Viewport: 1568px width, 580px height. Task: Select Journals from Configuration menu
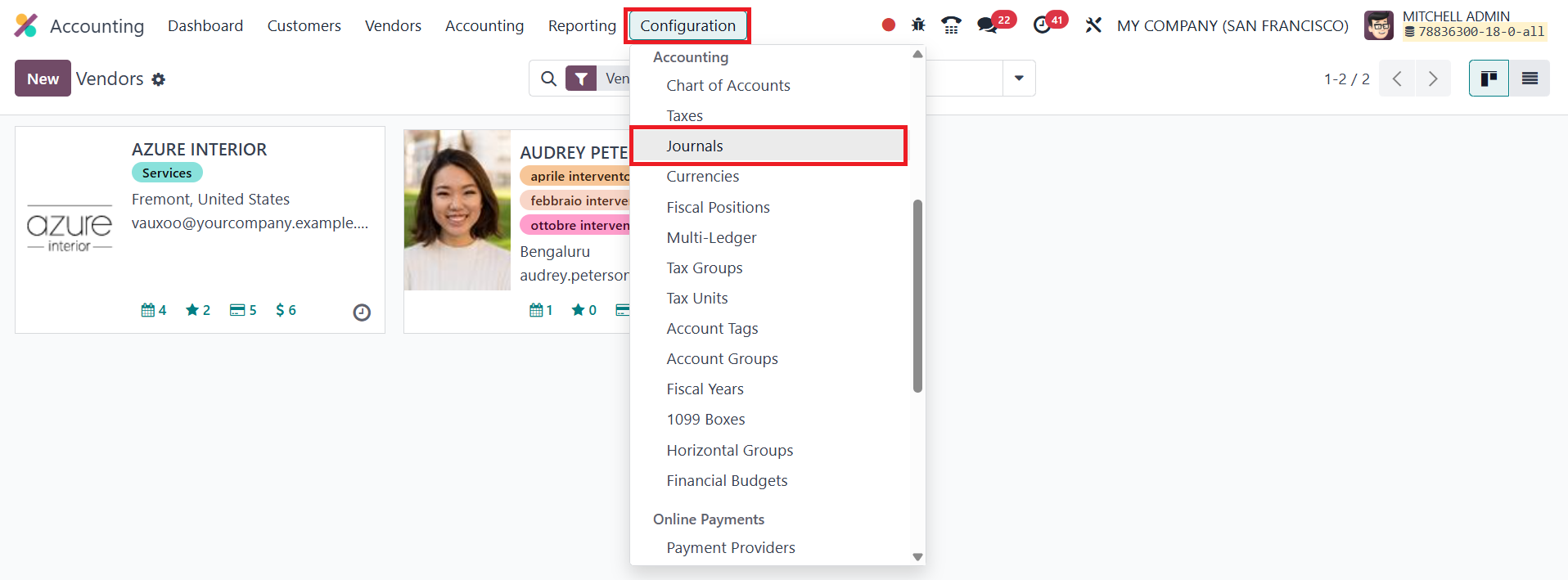tap(768, 146)
